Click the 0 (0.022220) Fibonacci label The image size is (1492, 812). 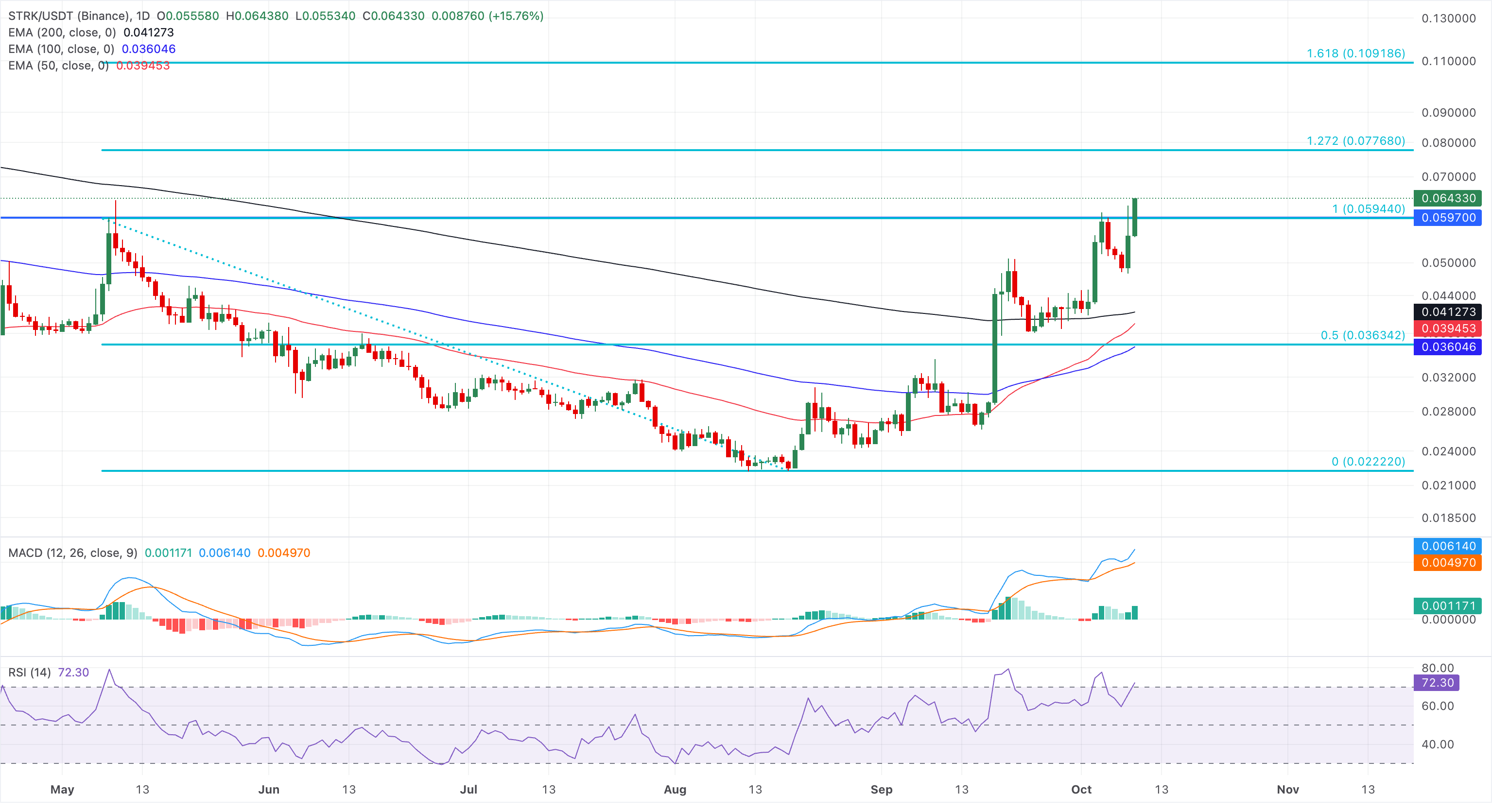point(1369,461)
